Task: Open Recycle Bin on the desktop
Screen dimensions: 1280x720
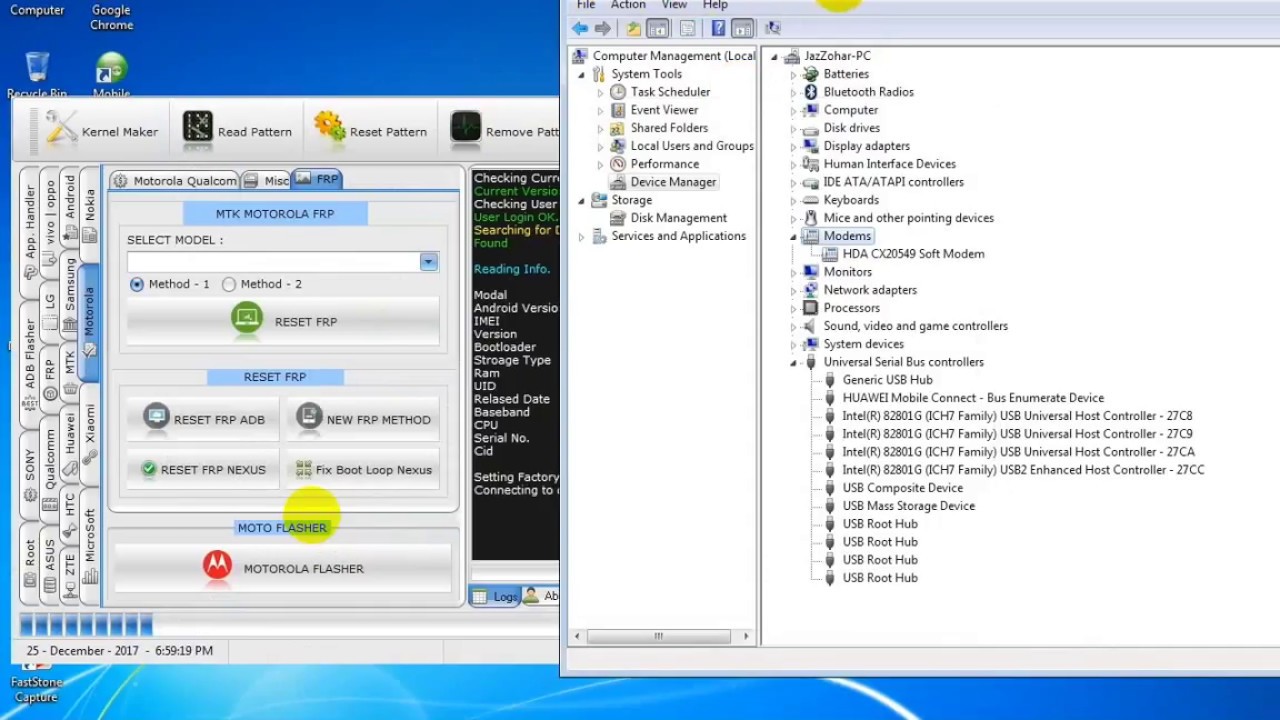Action: (x=37, y=76)
